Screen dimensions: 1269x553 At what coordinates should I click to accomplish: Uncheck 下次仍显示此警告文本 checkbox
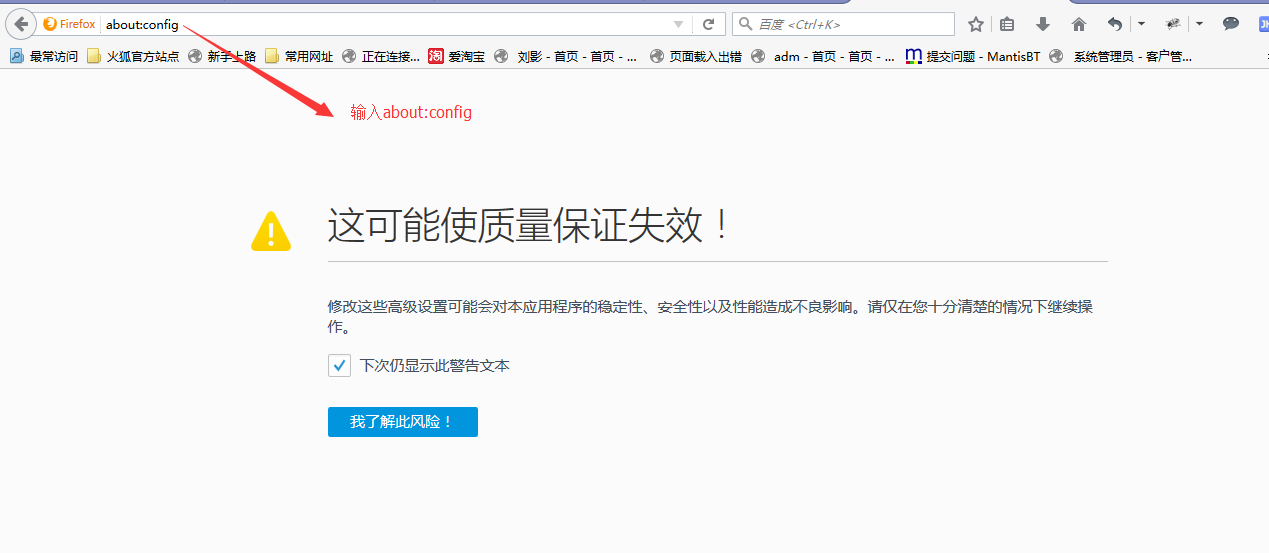339,366
